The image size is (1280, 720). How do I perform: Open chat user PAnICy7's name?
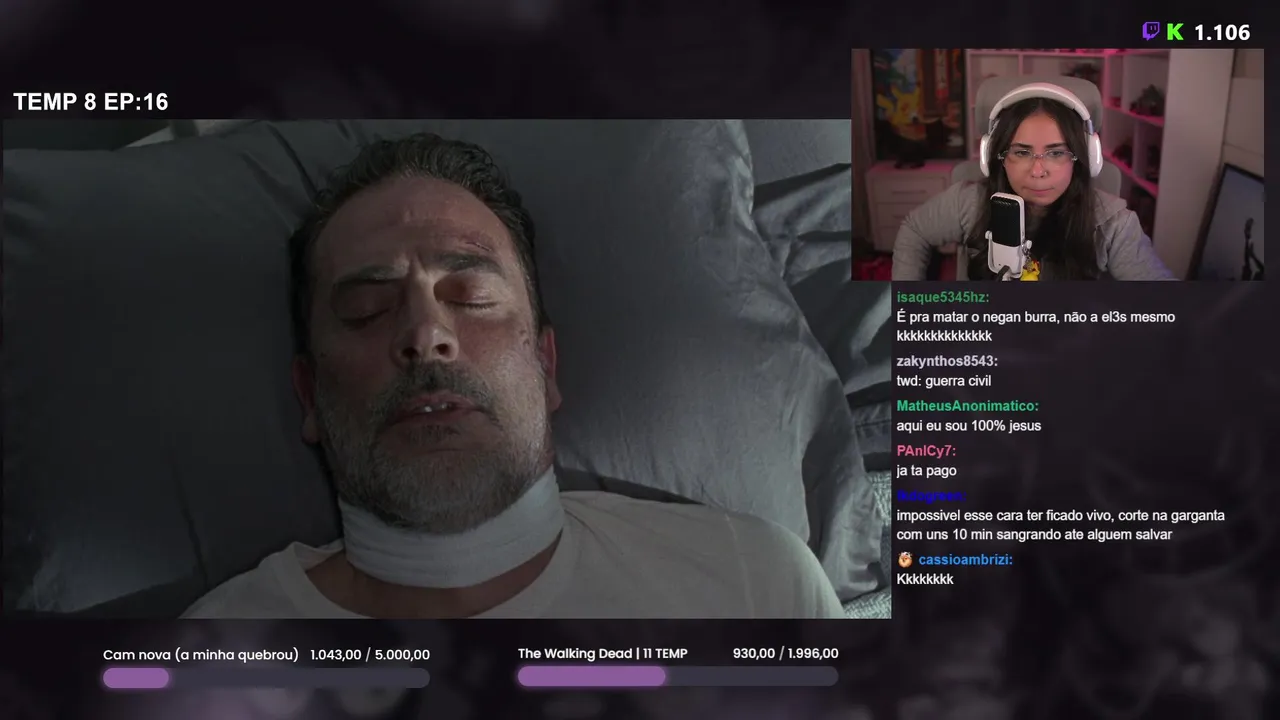coord(927,451)
